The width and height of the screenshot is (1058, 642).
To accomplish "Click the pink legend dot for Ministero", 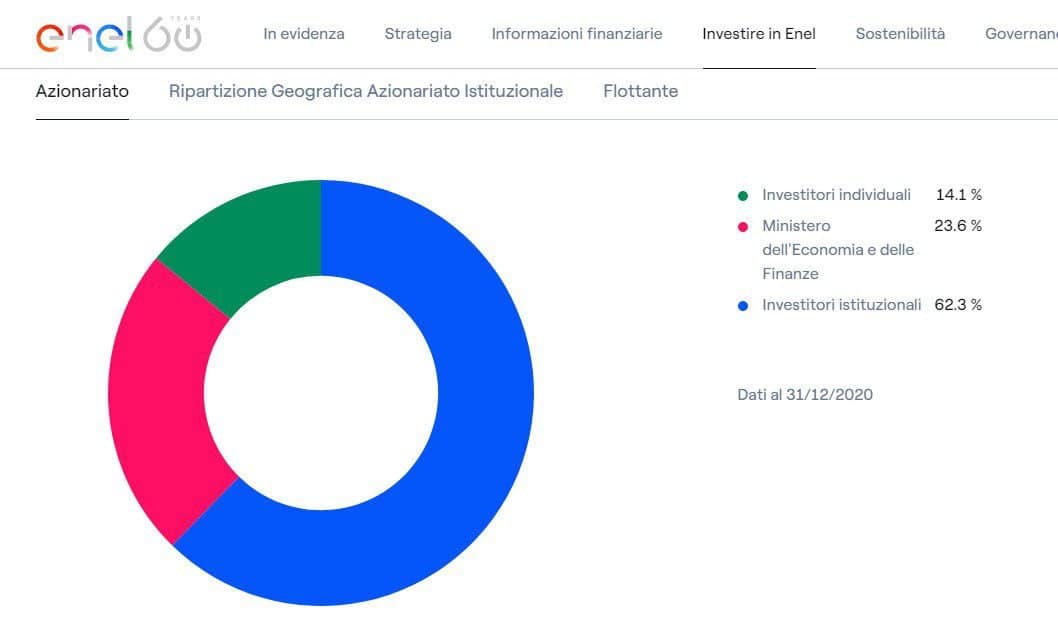I will tap(743, 227).
